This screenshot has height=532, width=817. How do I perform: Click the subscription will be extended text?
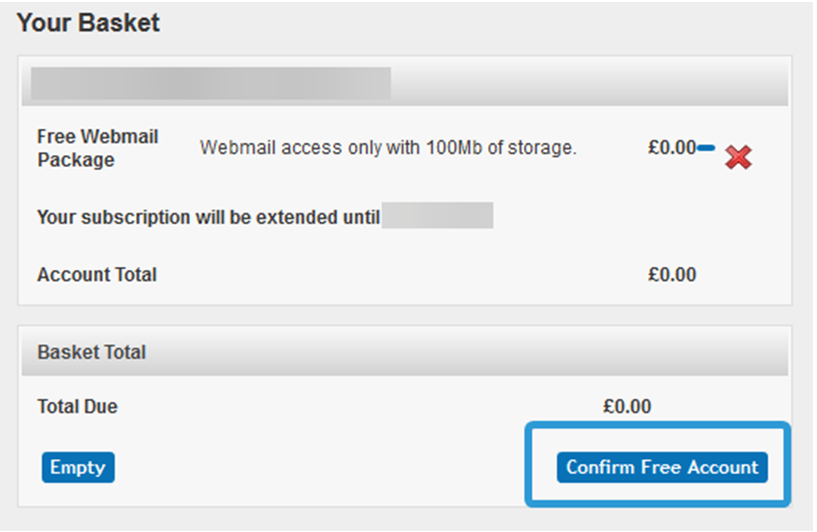[x=208, y=217]
